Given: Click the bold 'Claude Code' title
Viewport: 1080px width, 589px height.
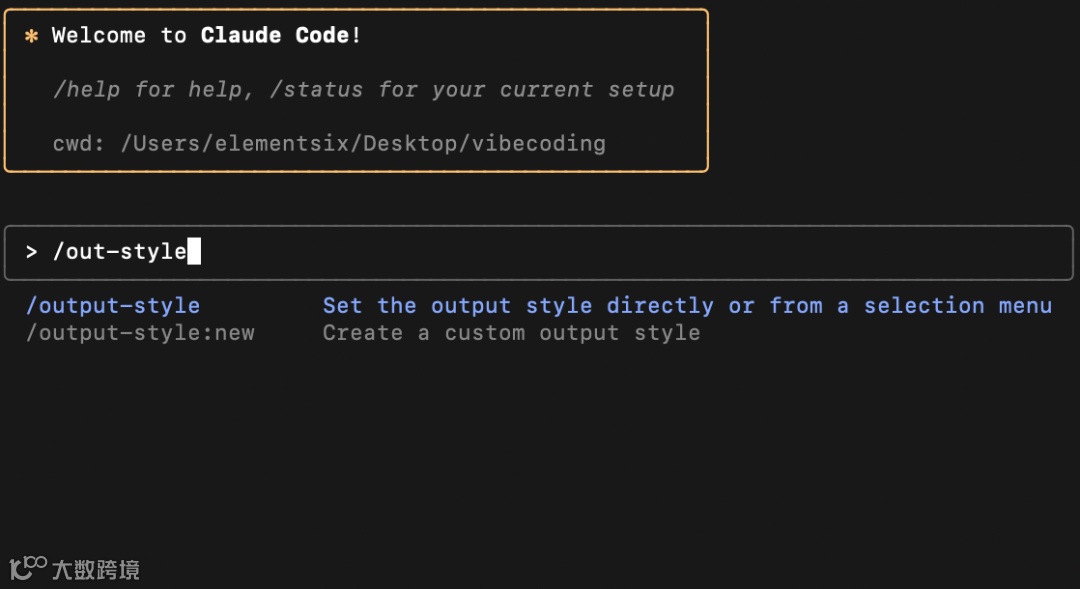Looking at the screenshot, I should (x=275, y=36).
